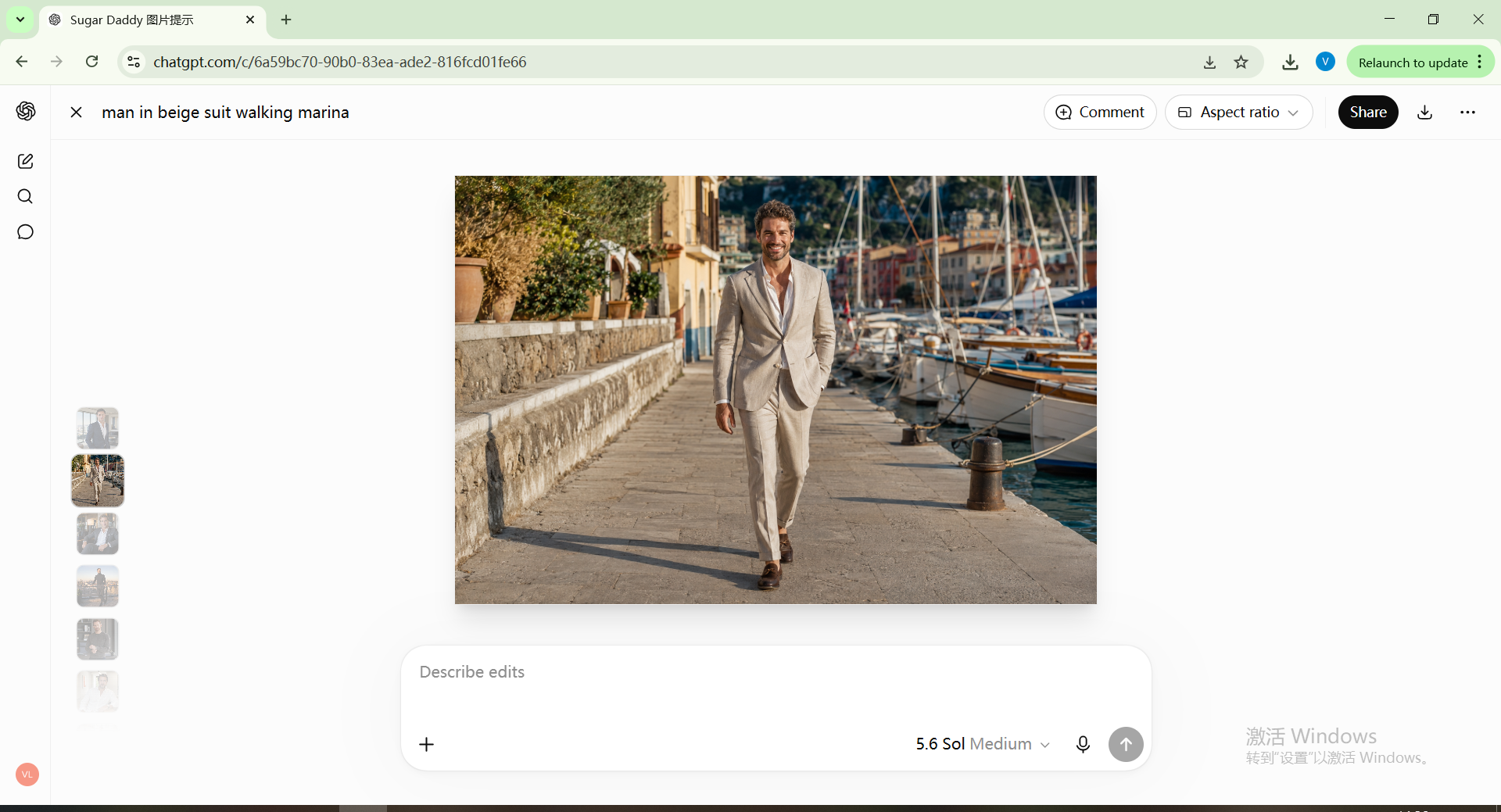
Task: Open the tab search dropdown arrow
Action: (x=20, y=20)
